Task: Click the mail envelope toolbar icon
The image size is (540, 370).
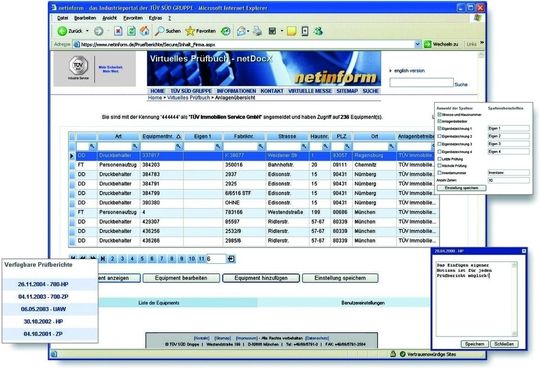Action: [x=241, y=31]
